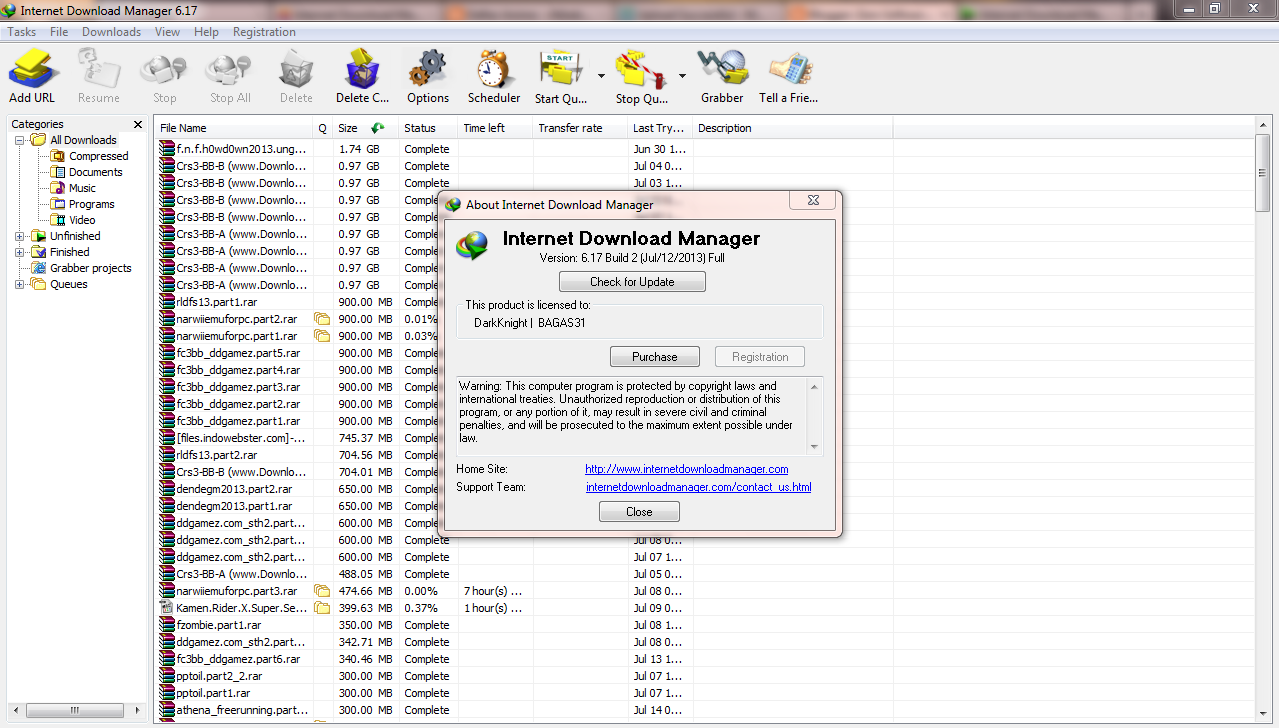Click the Check for Update button
1279x728 pixels.
tap(632, 282)
